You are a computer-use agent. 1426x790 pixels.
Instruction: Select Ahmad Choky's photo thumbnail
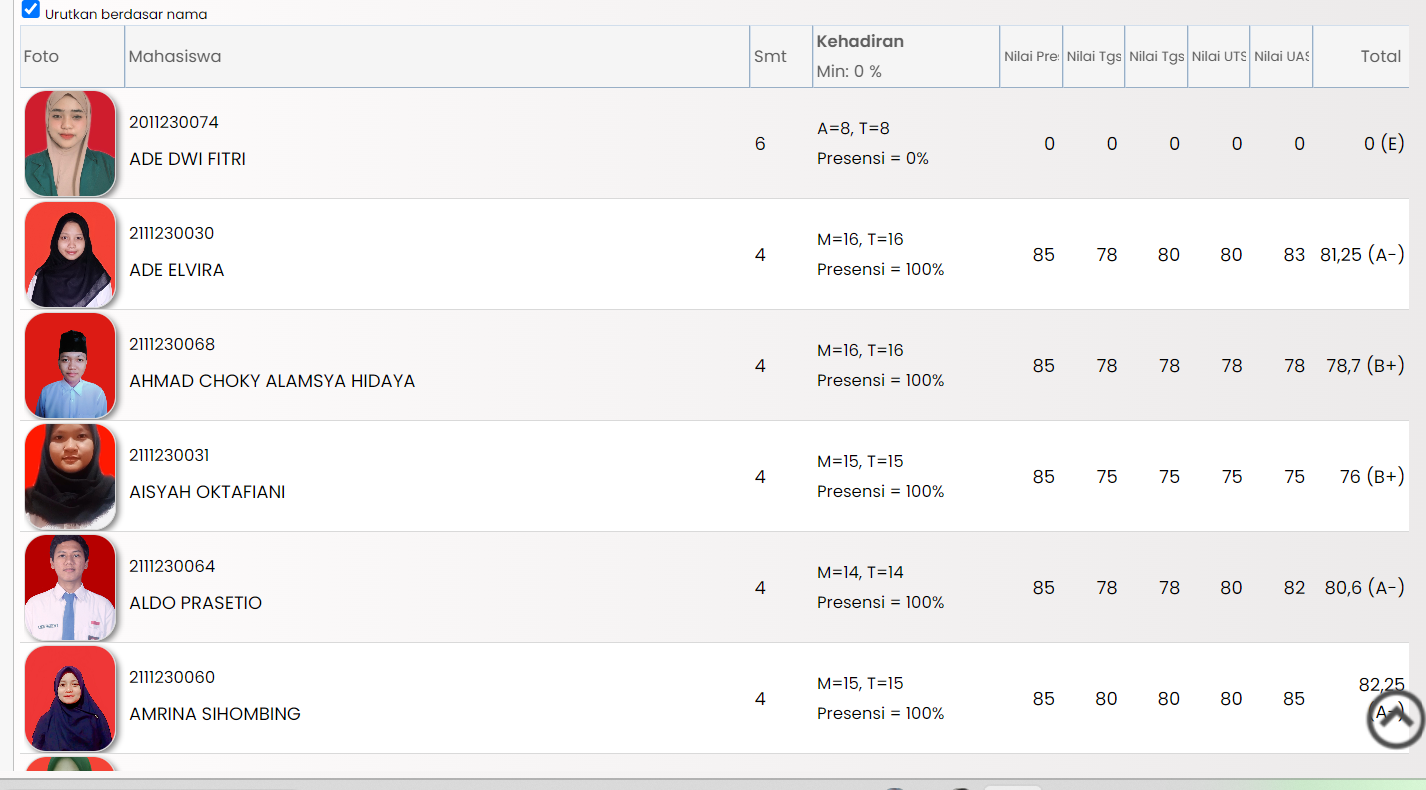tap(70, 366)
